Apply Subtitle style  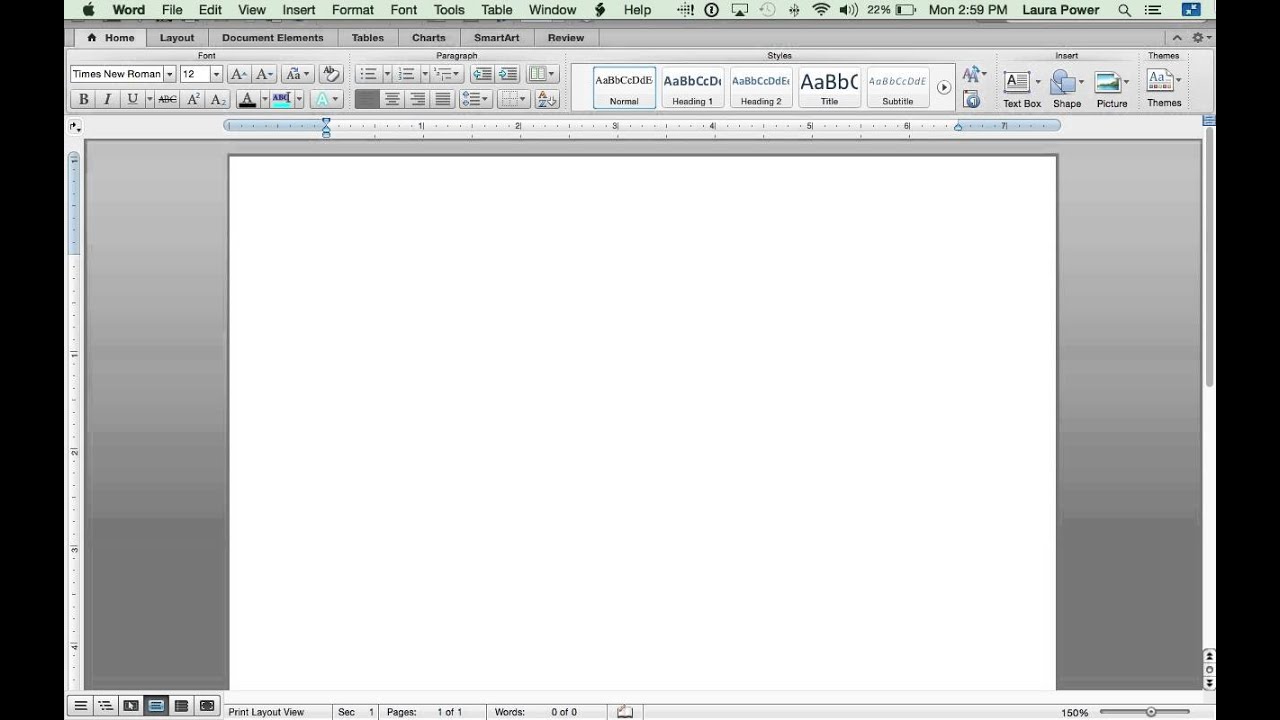click(x=897, y=88)
